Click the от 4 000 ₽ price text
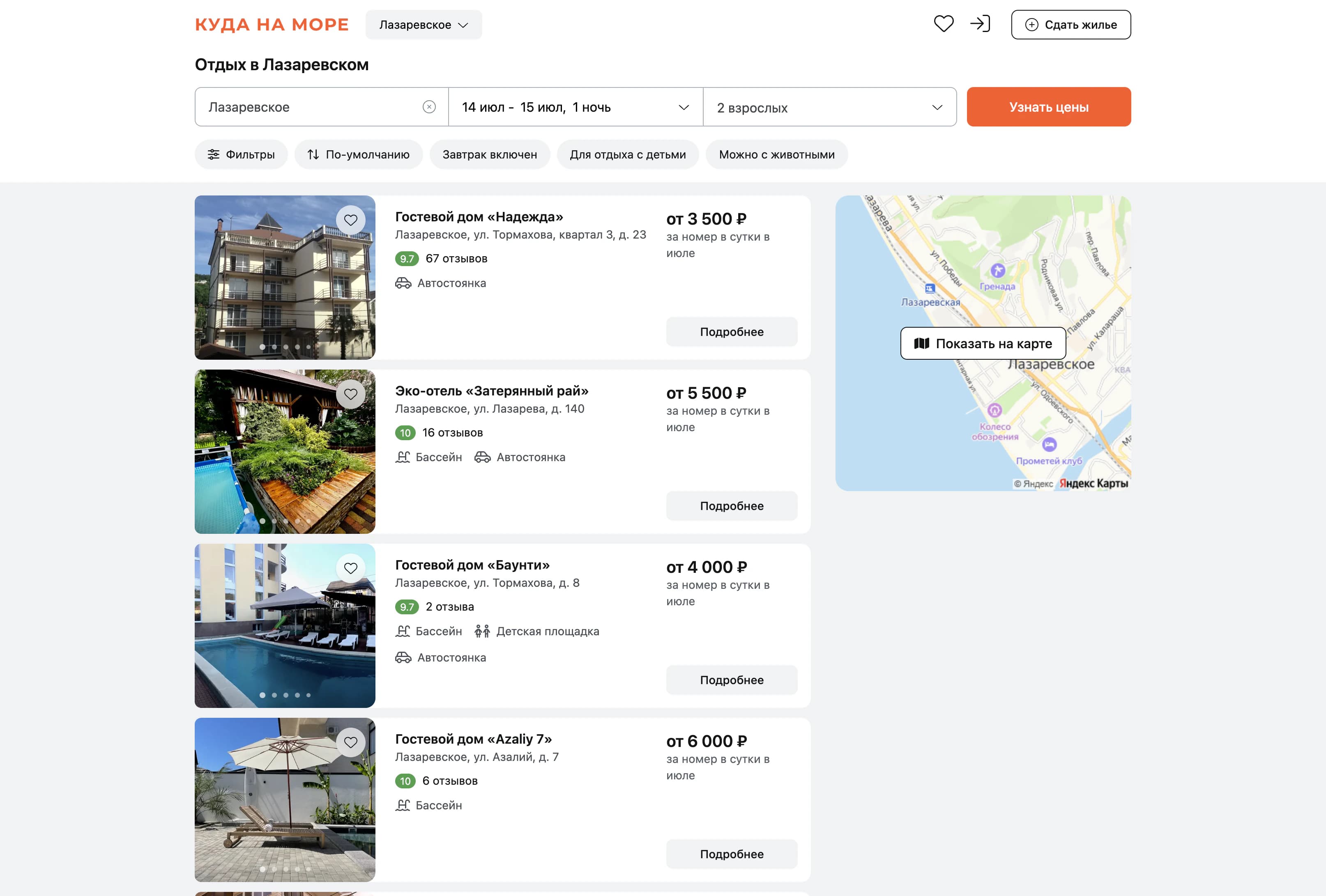The height and width of the screenshot is (896, 1326). (707, 567)
